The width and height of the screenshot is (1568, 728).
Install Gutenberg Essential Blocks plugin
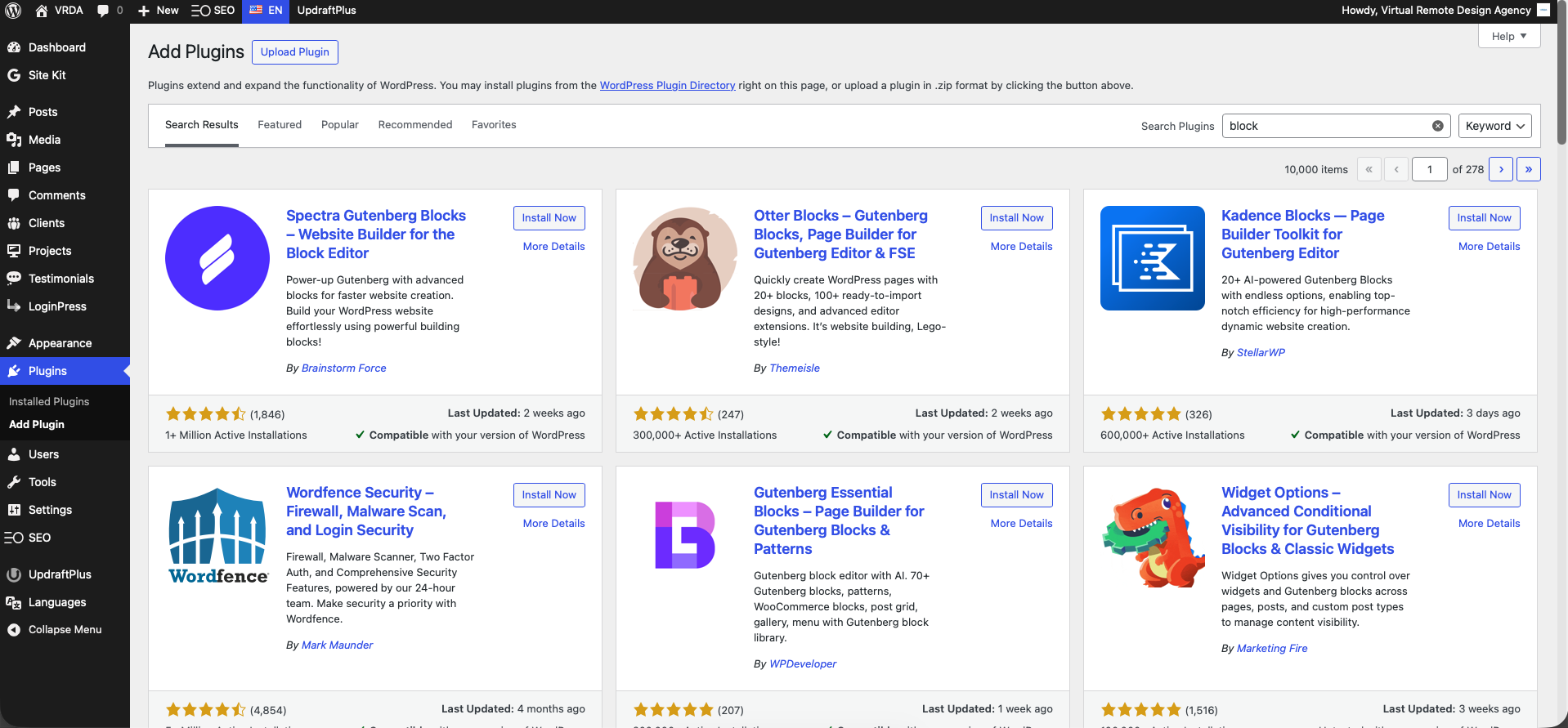pyautogui.click(x=1017, y=495)
